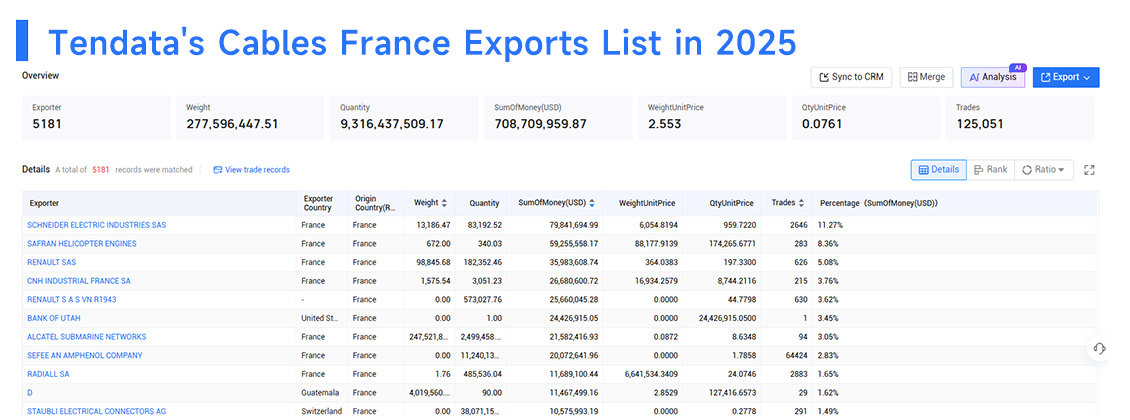
Task: Select the Trades 125,051 overview card
Action: [1020, 117]
